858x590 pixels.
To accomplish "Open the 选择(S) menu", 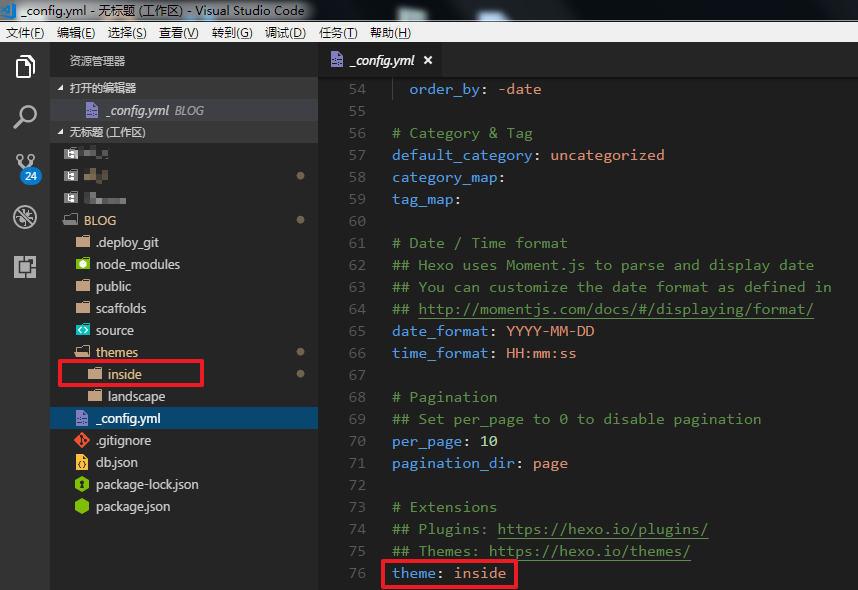I will [x=127, y=33].
